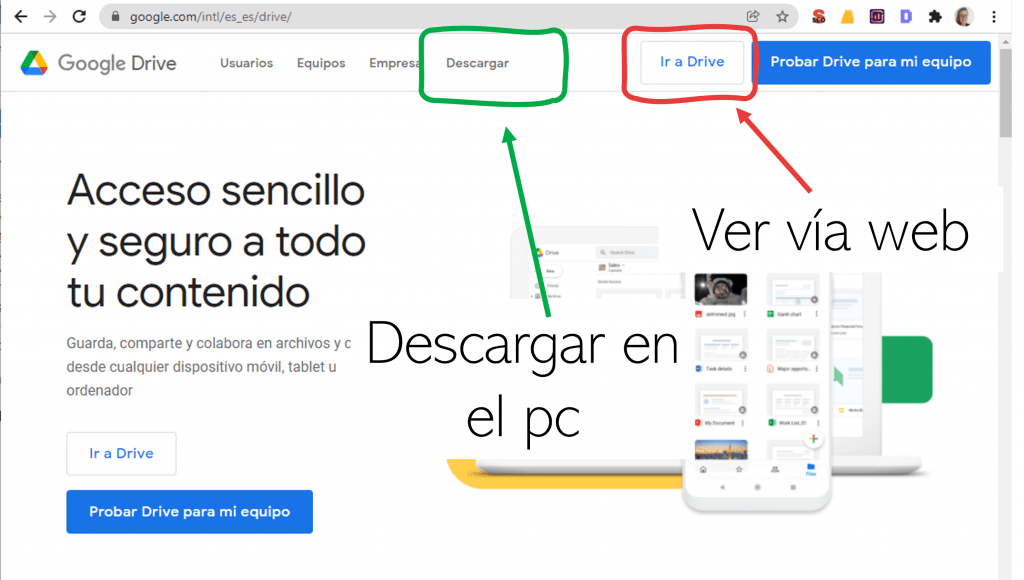The height and width of the screenshot is (580, 1024).
Task: Click header Probar Drive para mi equipo button
Action: (x=871, y=62)
